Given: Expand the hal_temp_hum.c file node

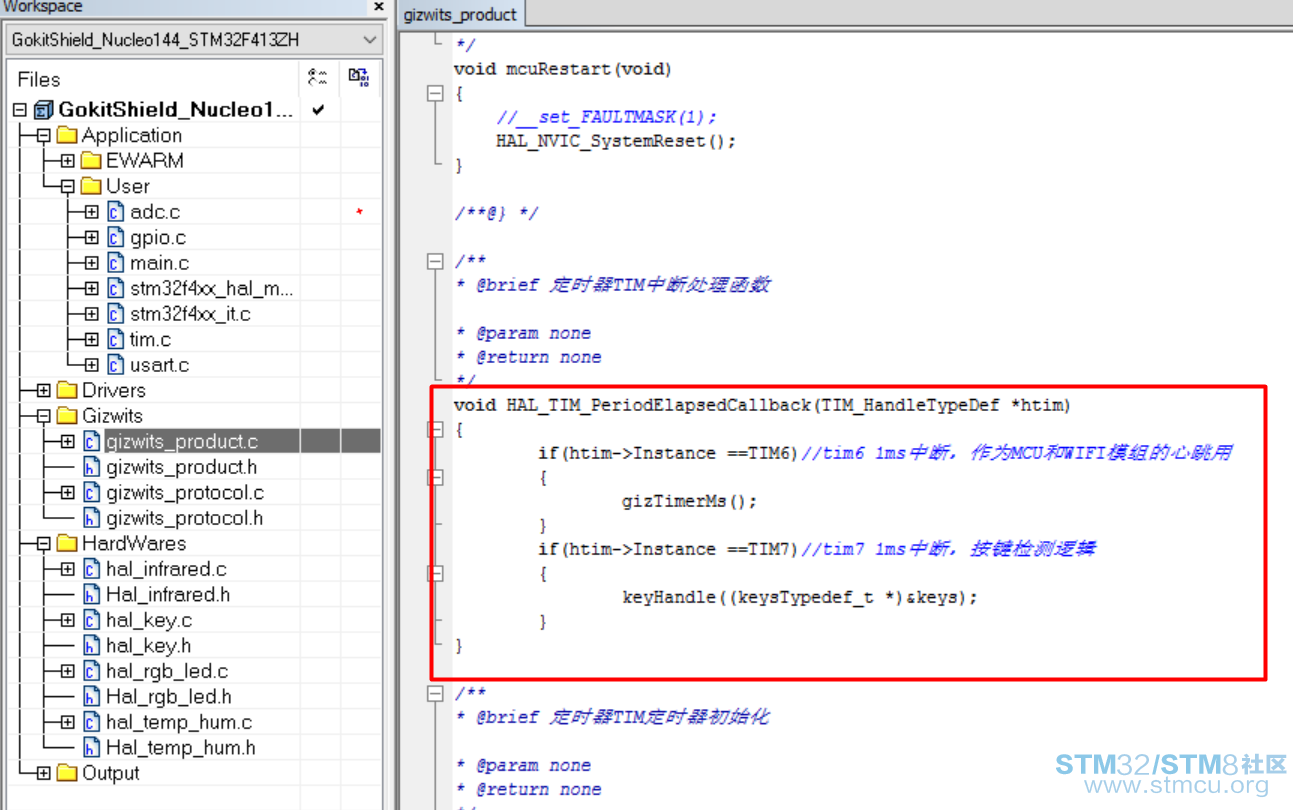Looking at the screenshot, I should click(x=67, y=722).
